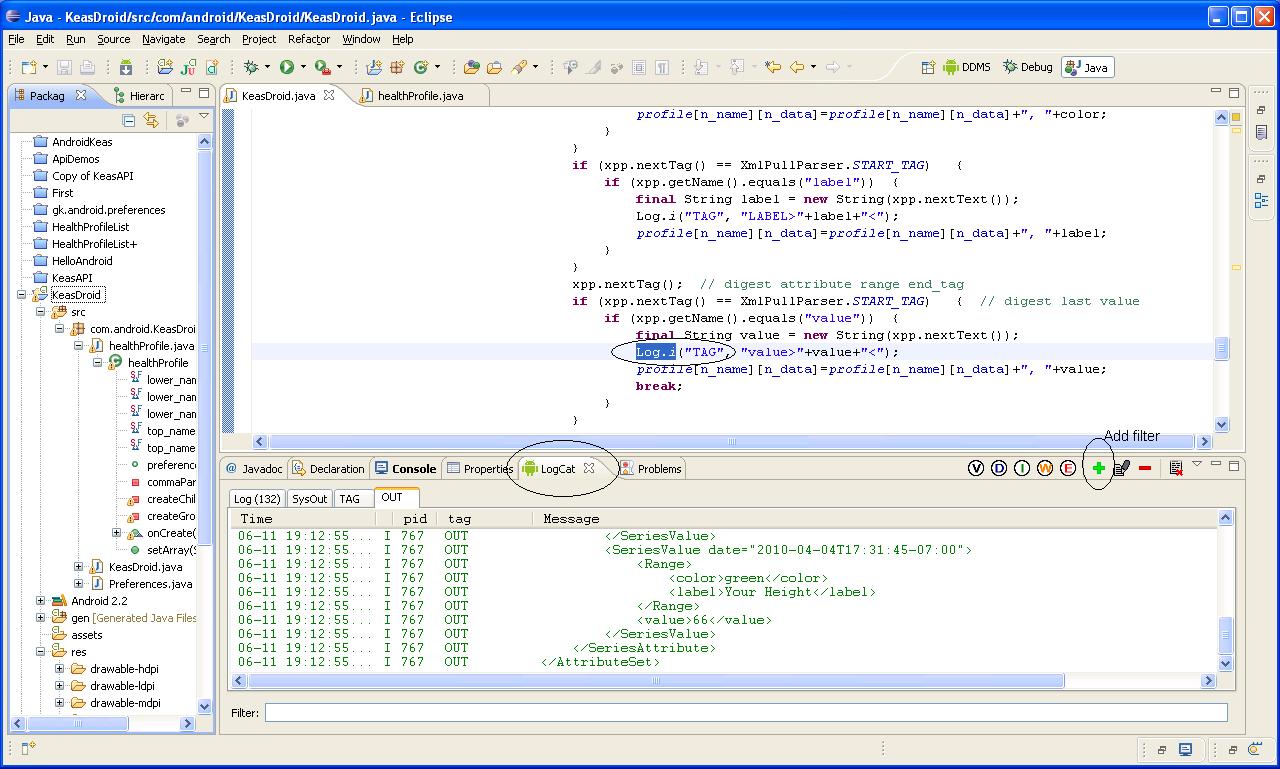The image size is (1280, 769).
Task: Click the Edit filter pencil icon in LogCat
Action: (1121, 468)
